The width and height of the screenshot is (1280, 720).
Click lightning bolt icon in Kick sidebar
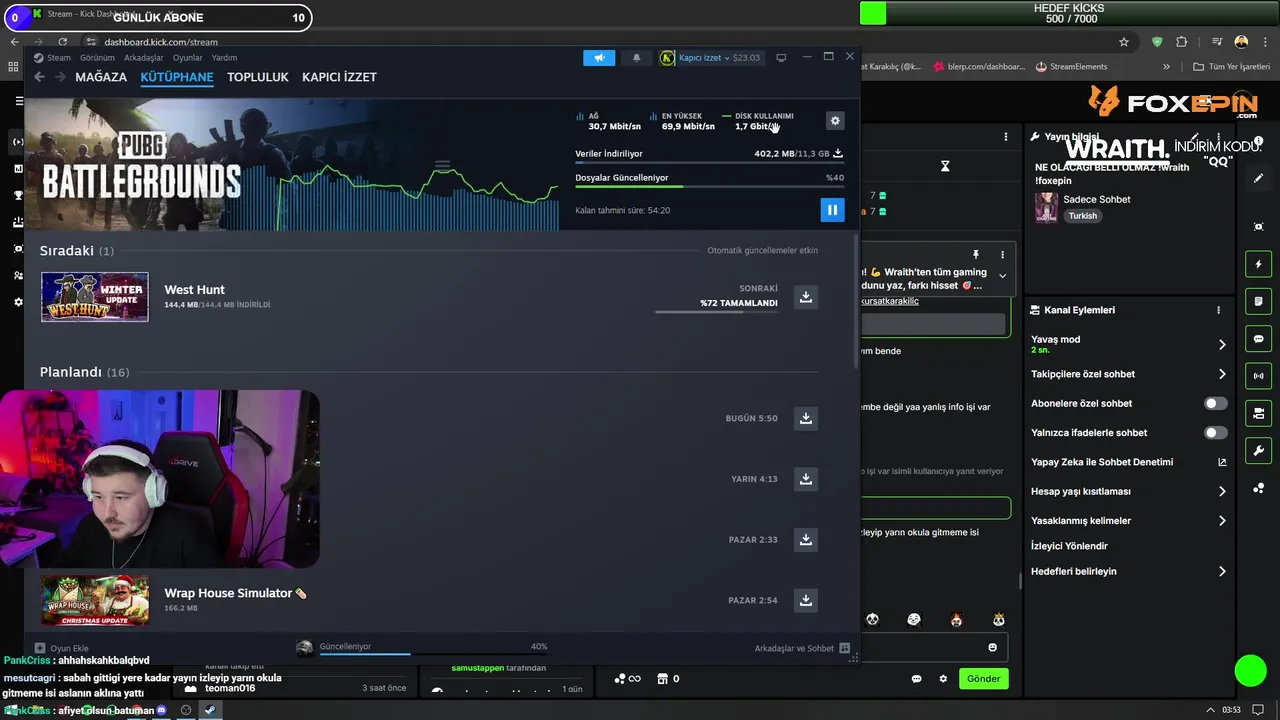(x=1258, y=264)
